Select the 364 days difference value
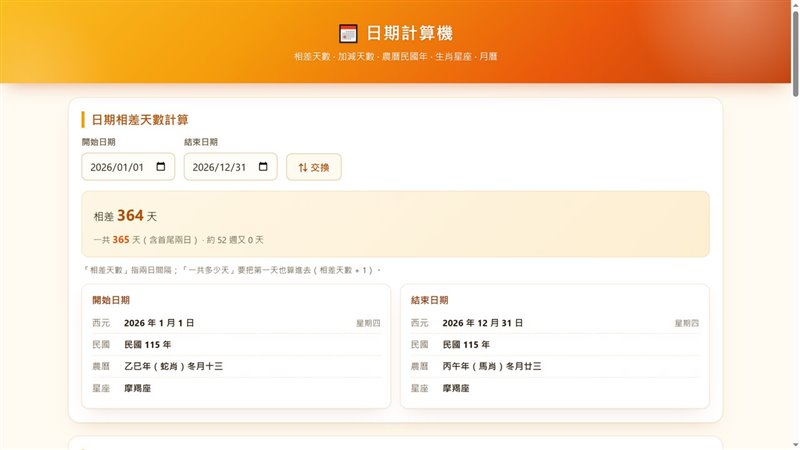The image size is (800, 450). coord(130,215)
